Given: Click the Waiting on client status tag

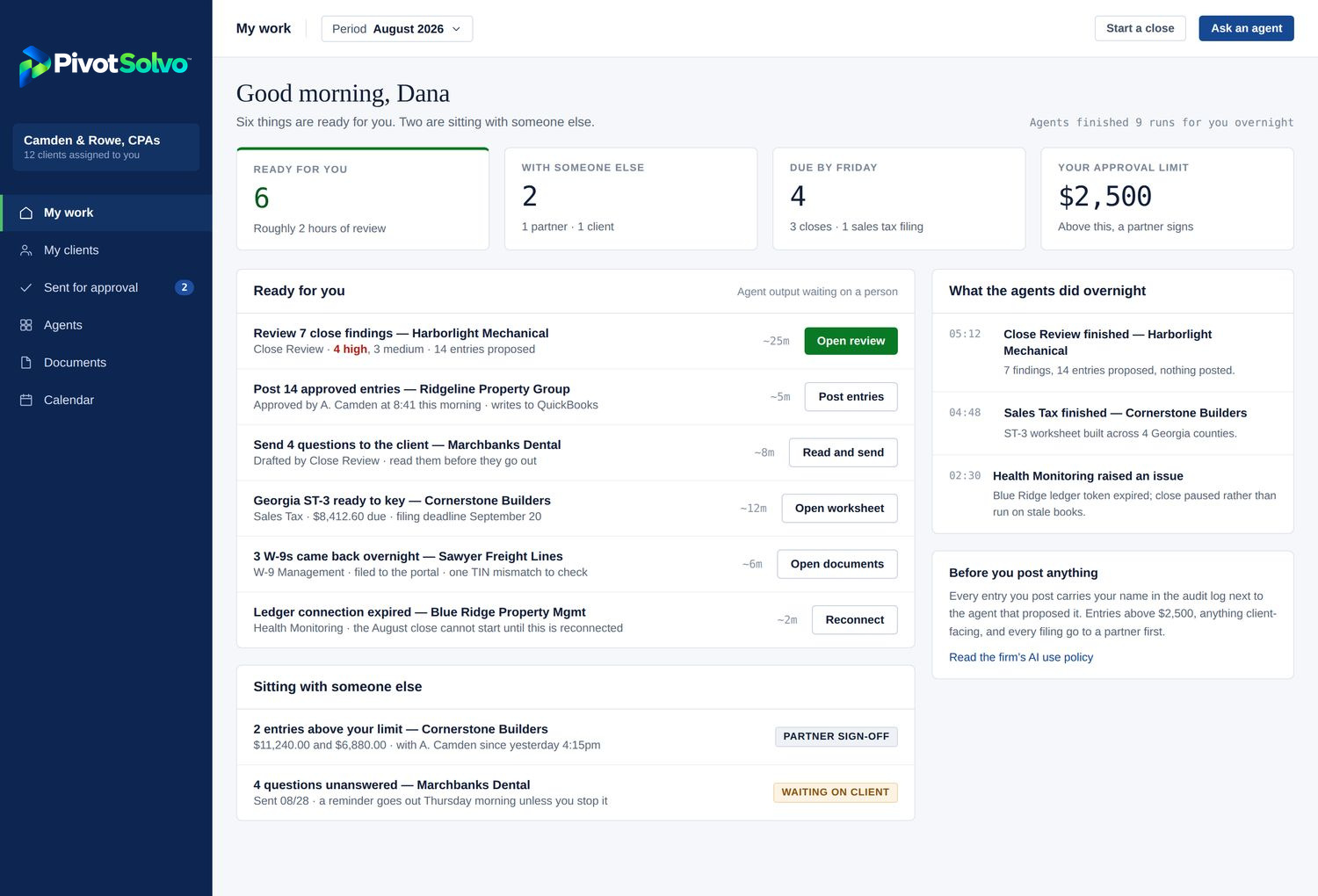Looking at the screenshot, I should [836, 792].
